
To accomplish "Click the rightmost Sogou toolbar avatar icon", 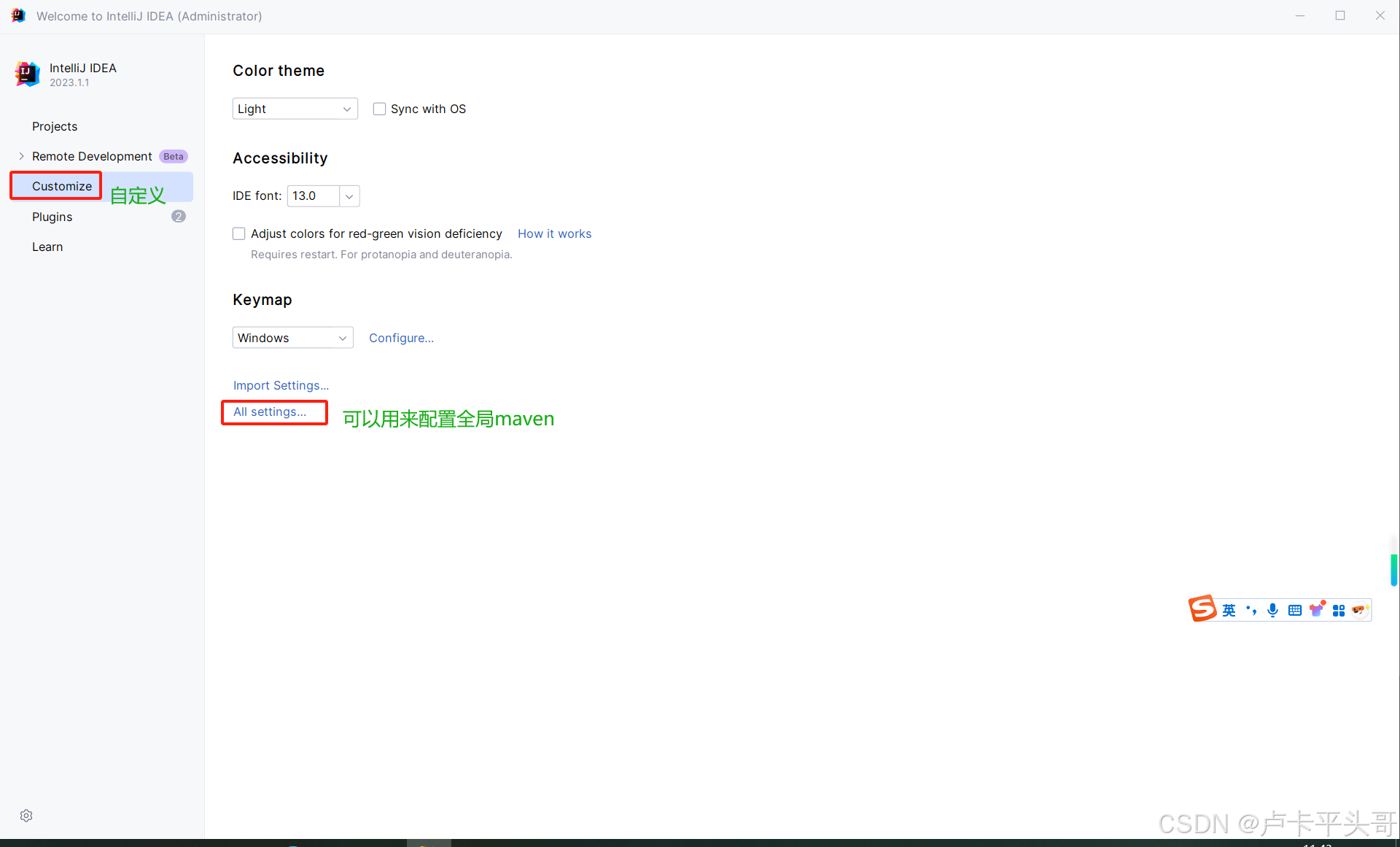I will (1360, 610).
